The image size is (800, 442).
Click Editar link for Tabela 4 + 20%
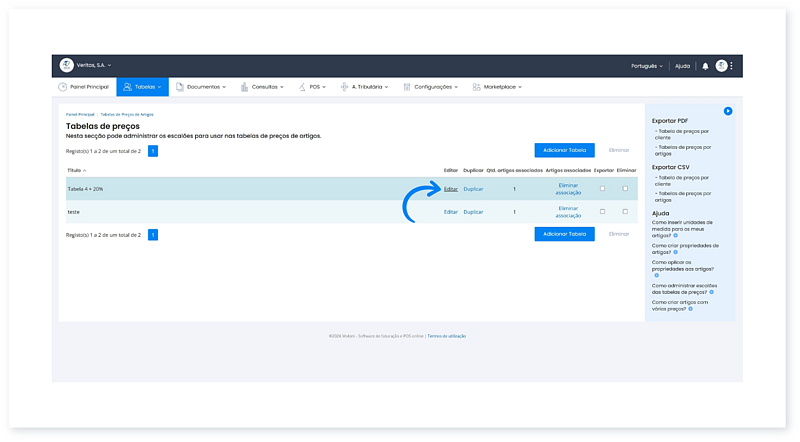(x=451, y=188)
